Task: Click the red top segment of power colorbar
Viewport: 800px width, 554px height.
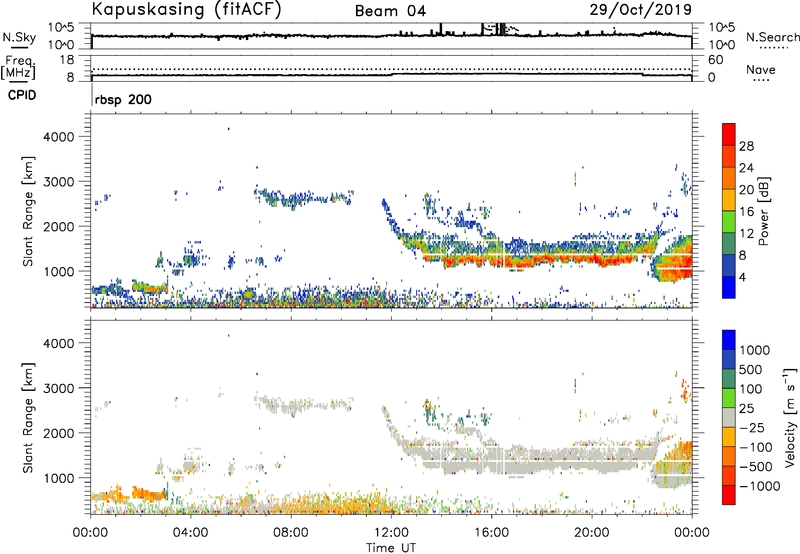Action: click(729, 134)
